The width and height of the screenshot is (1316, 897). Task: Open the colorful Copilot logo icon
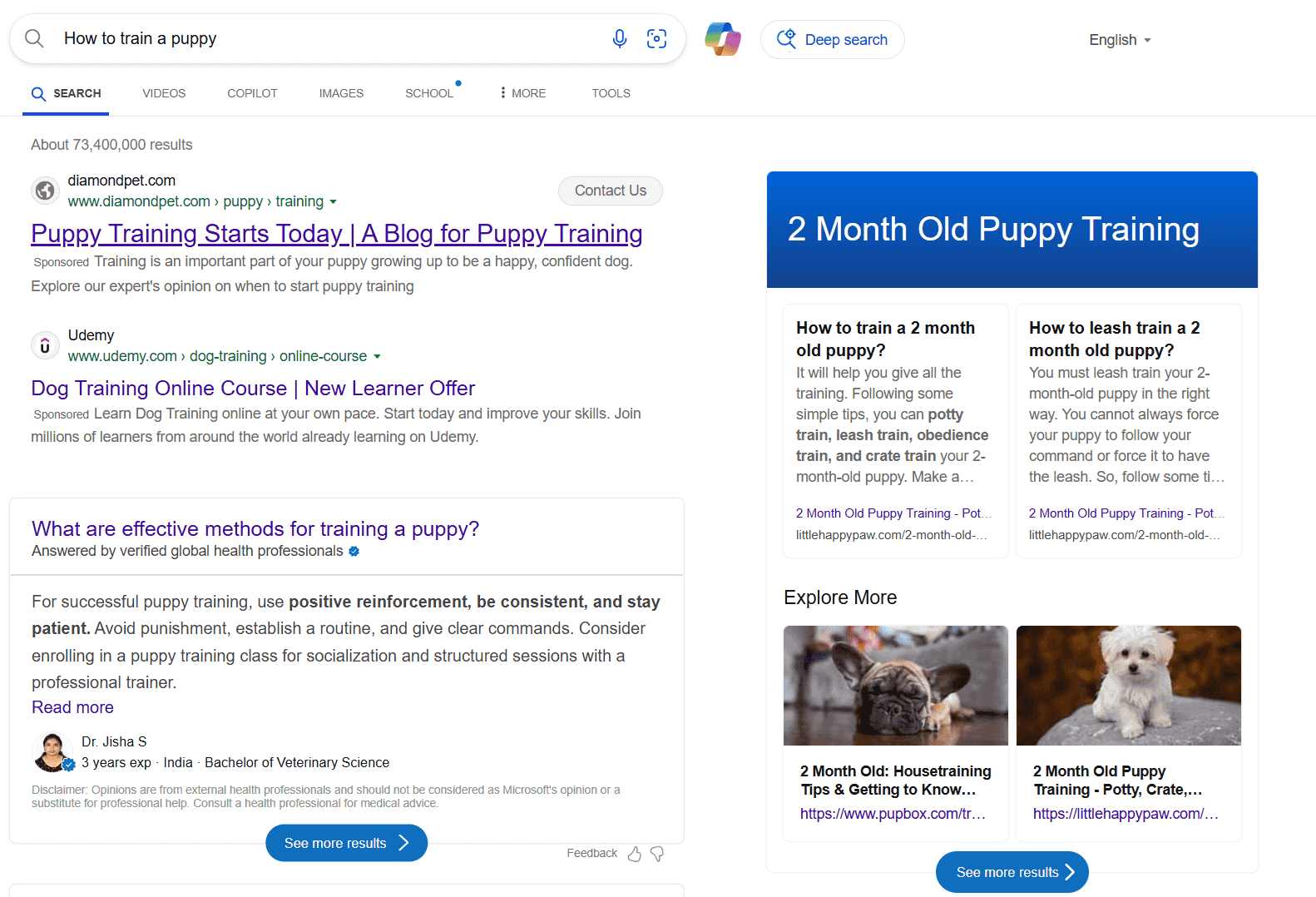pyautogui.click(x=723, y=39)
